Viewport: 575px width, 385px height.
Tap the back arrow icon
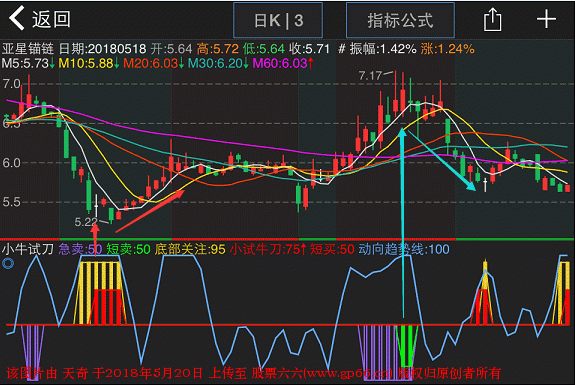17,18
